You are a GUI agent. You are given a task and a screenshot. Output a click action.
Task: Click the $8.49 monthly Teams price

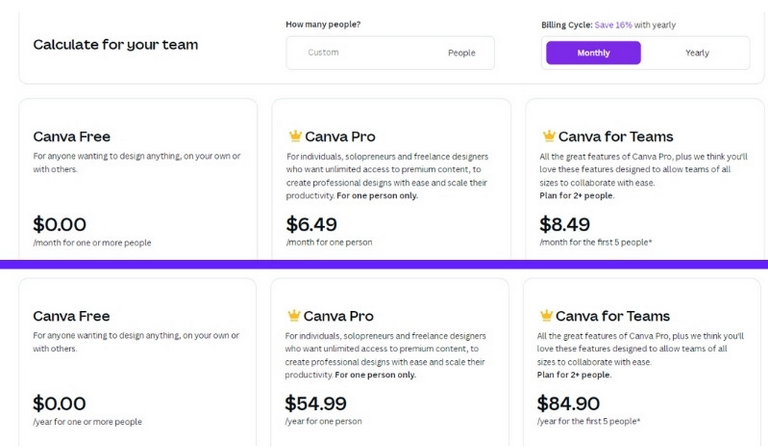pyautogui.click(x=565, y=224)
